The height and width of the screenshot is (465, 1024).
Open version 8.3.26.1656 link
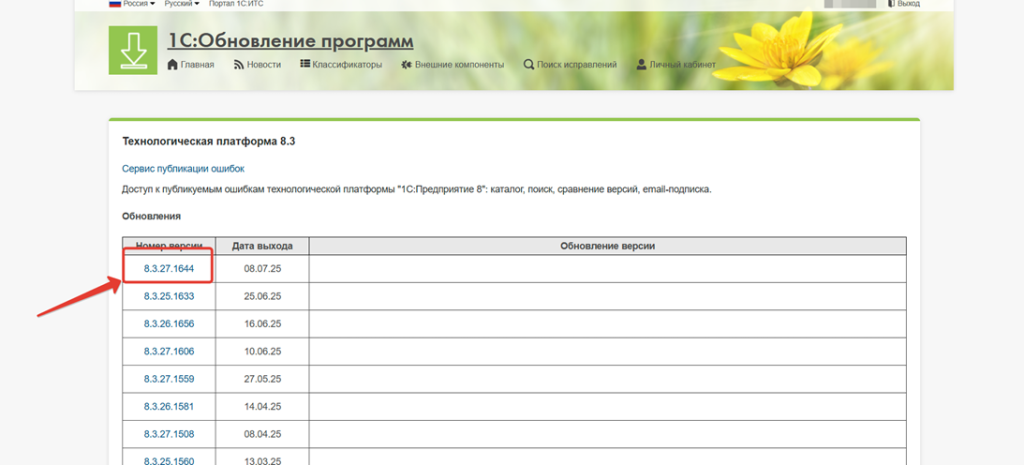169,323
